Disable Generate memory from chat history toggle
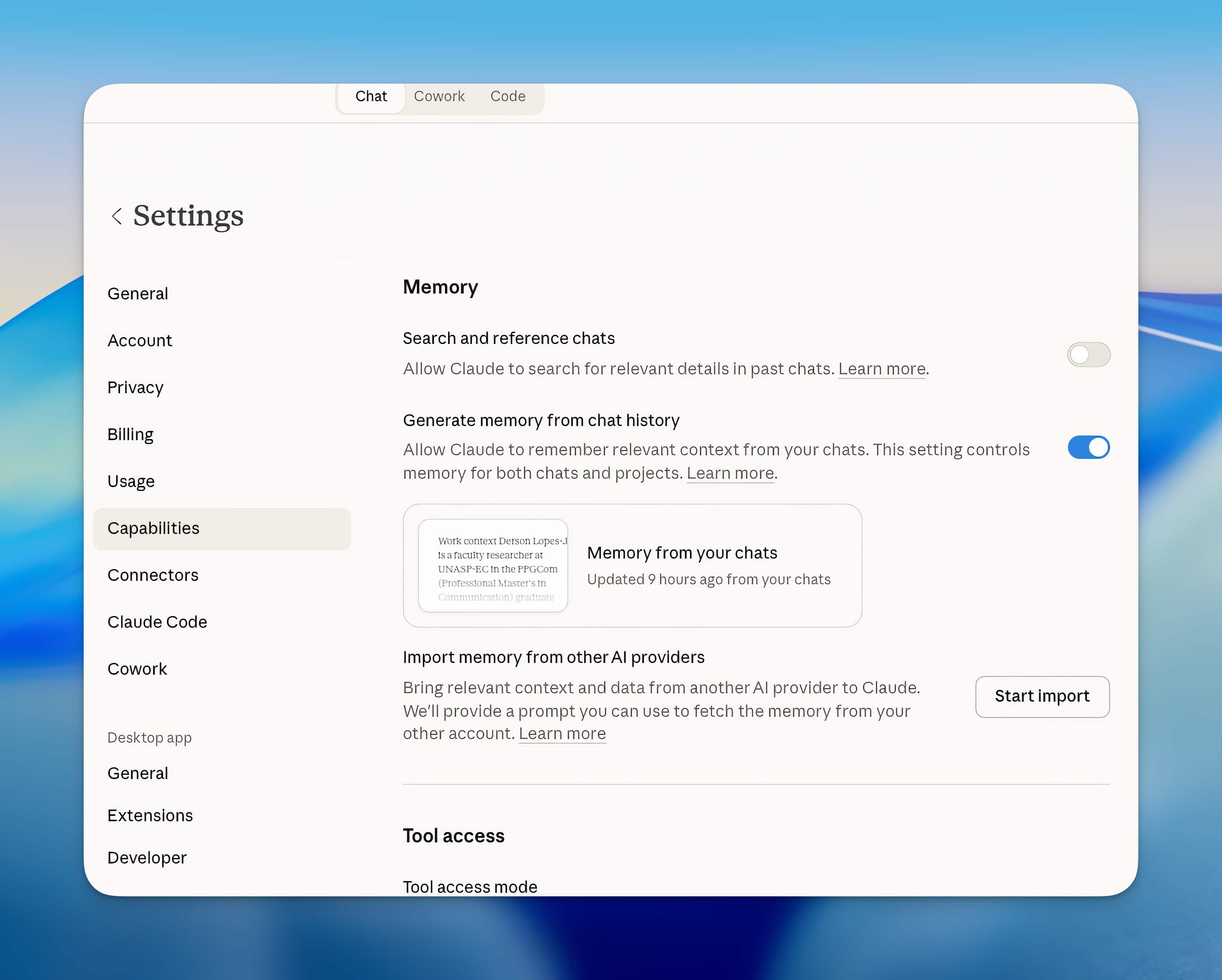 [x=1087, y=448]
